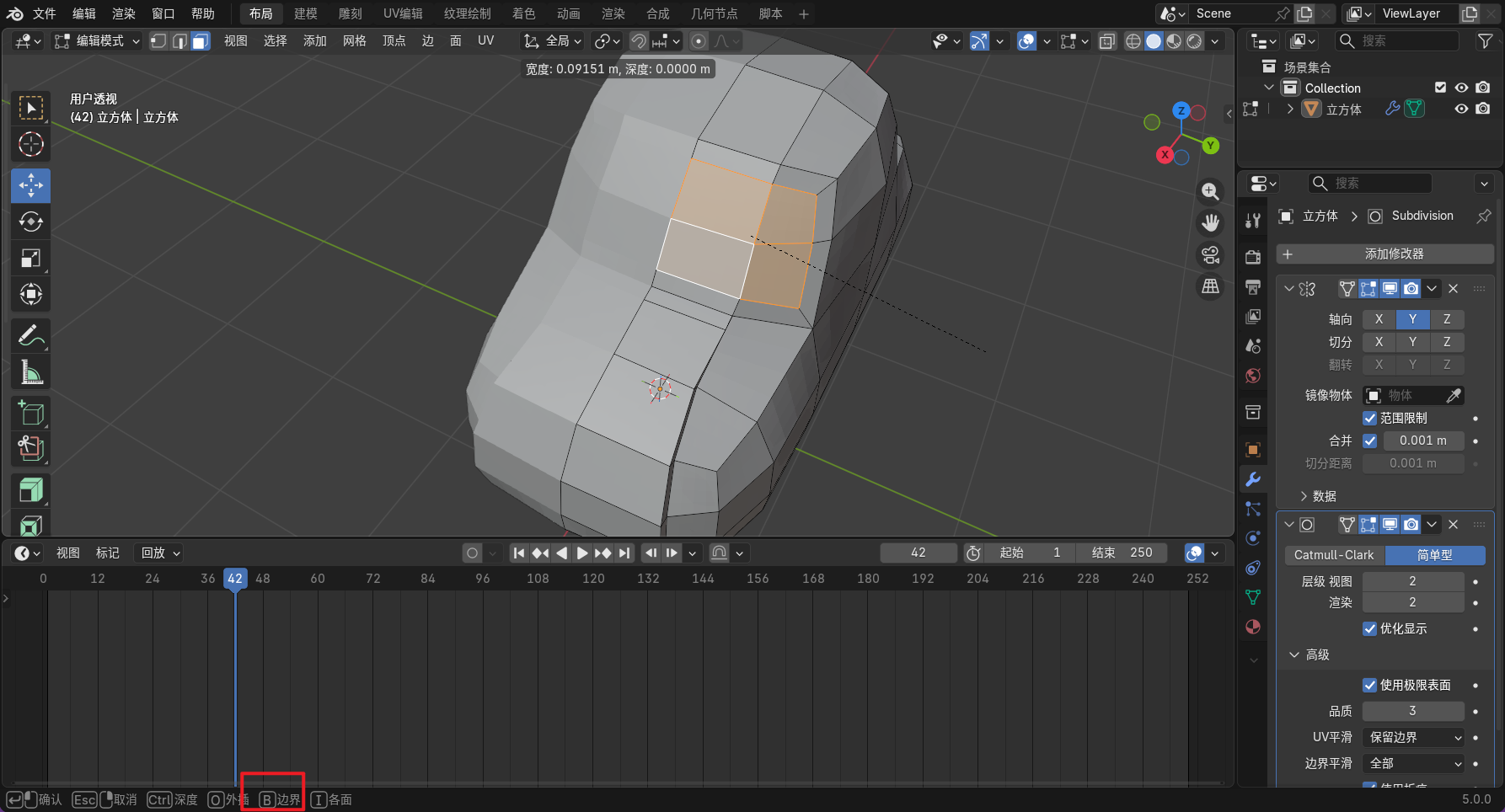Select the Rotate tool
The image size is (1505, 812).
tap(31, 222)
